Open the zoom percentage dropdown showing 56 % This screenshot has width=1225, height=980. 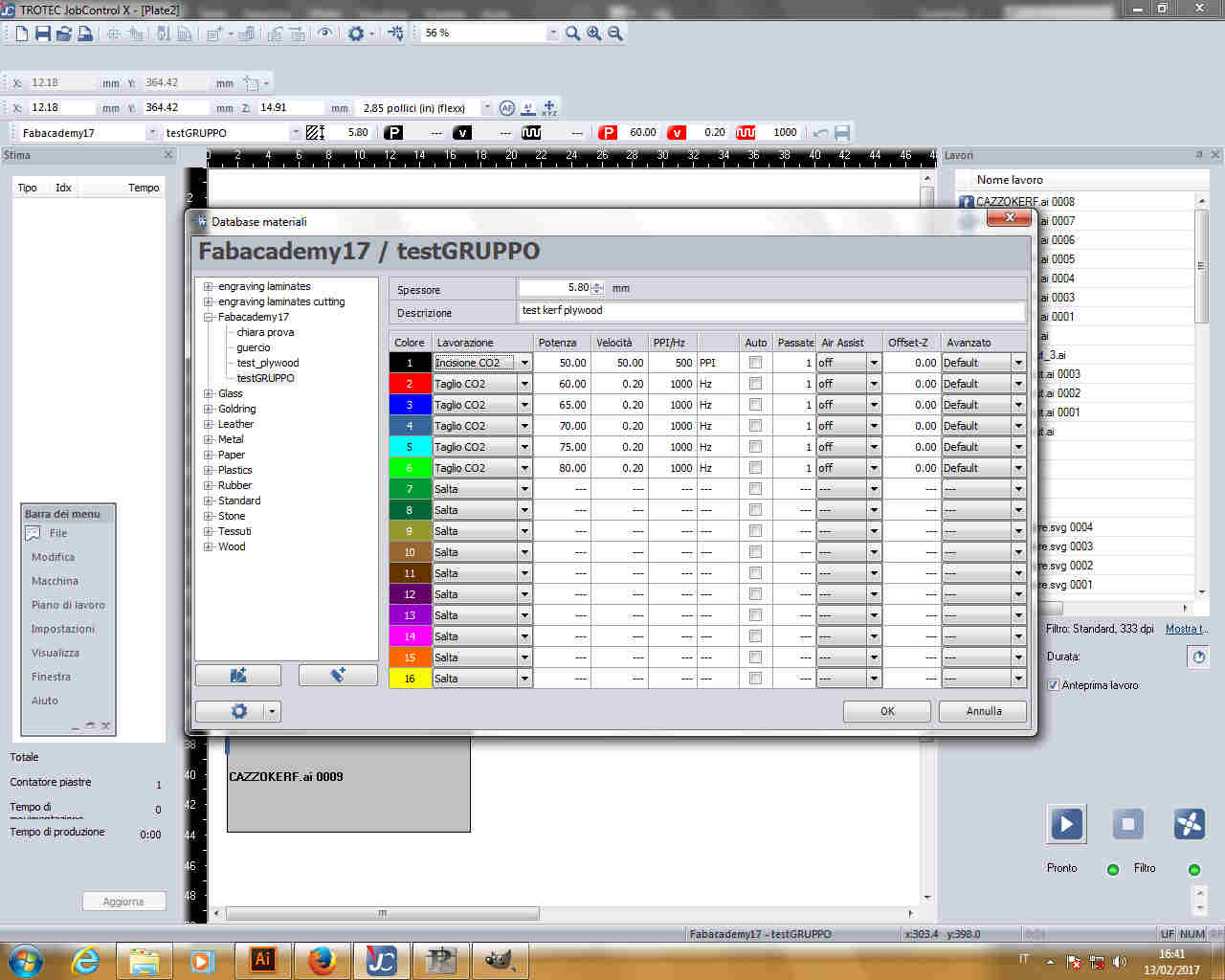pyautogui.click(x=553, y=33)
